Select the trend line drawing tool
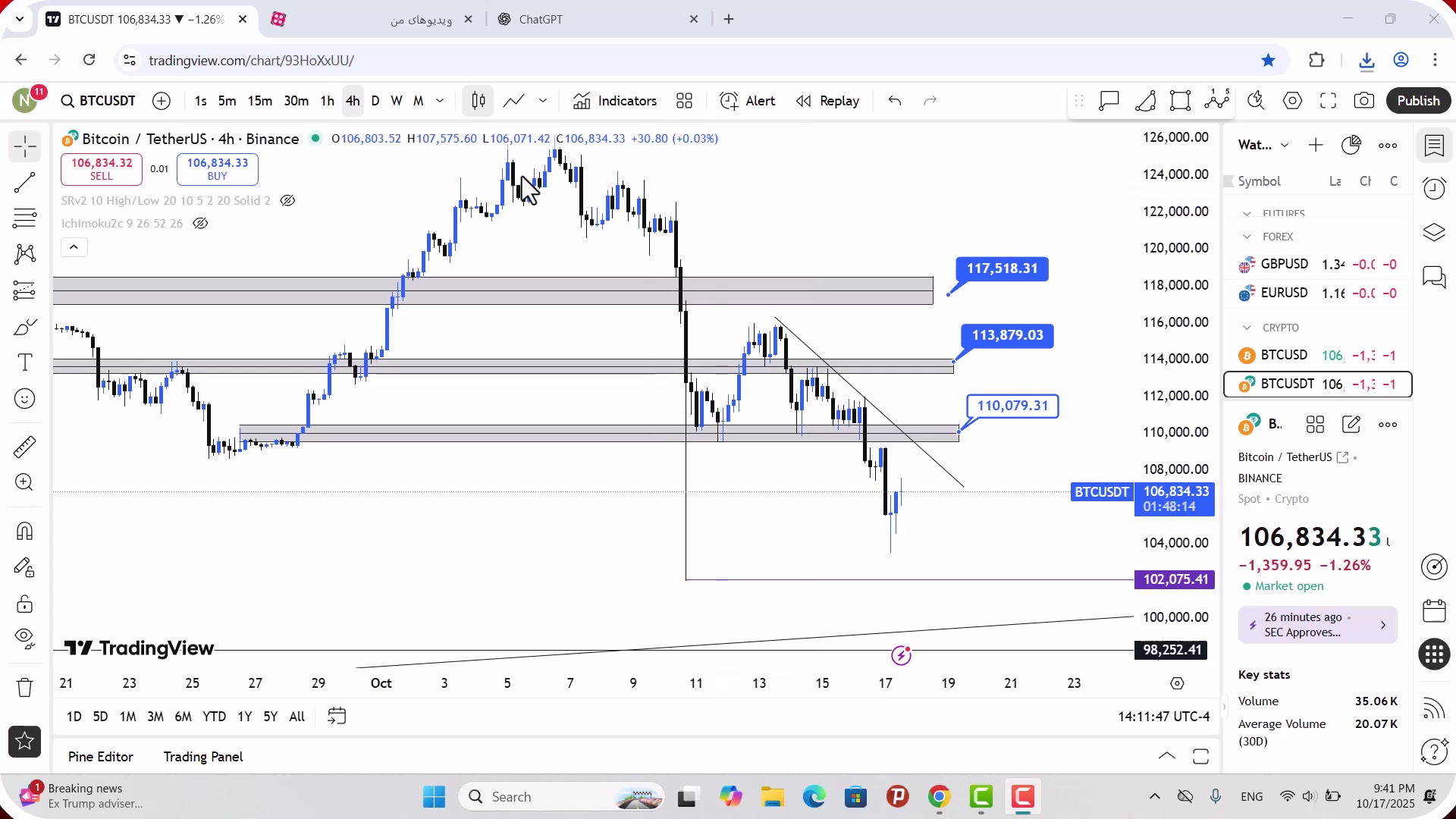This screenshot has width=1456, height=819. click(24, 183)
